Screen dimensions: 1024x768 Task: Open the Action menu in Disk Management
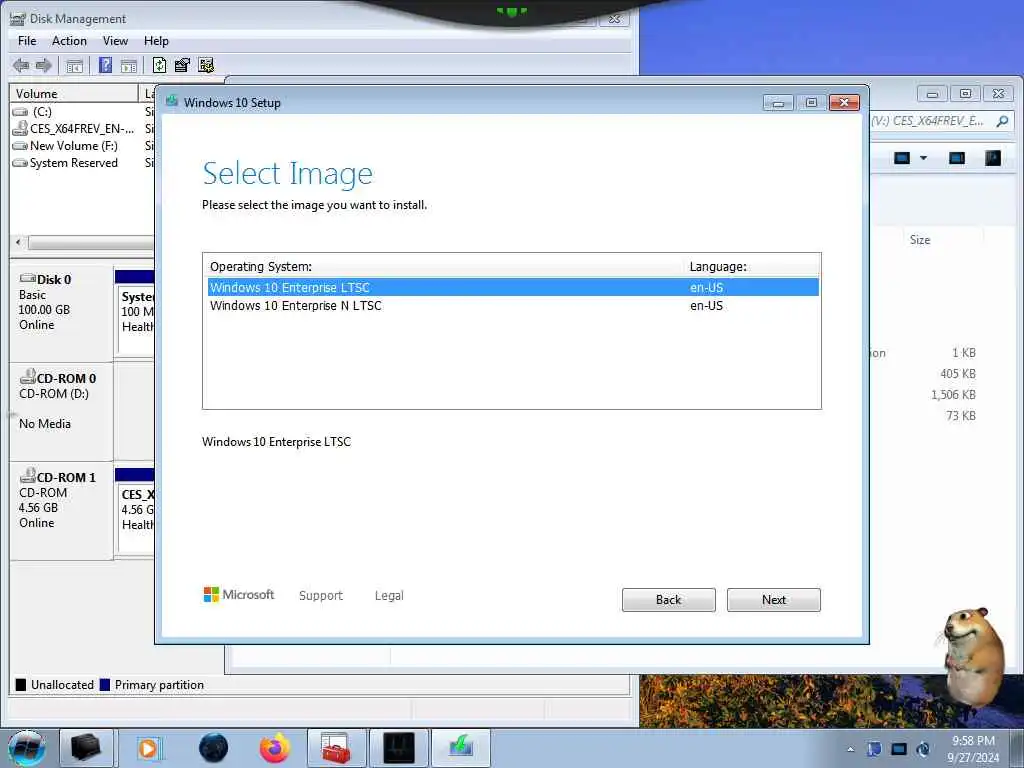pyautogui.click(x=69, y=40)
